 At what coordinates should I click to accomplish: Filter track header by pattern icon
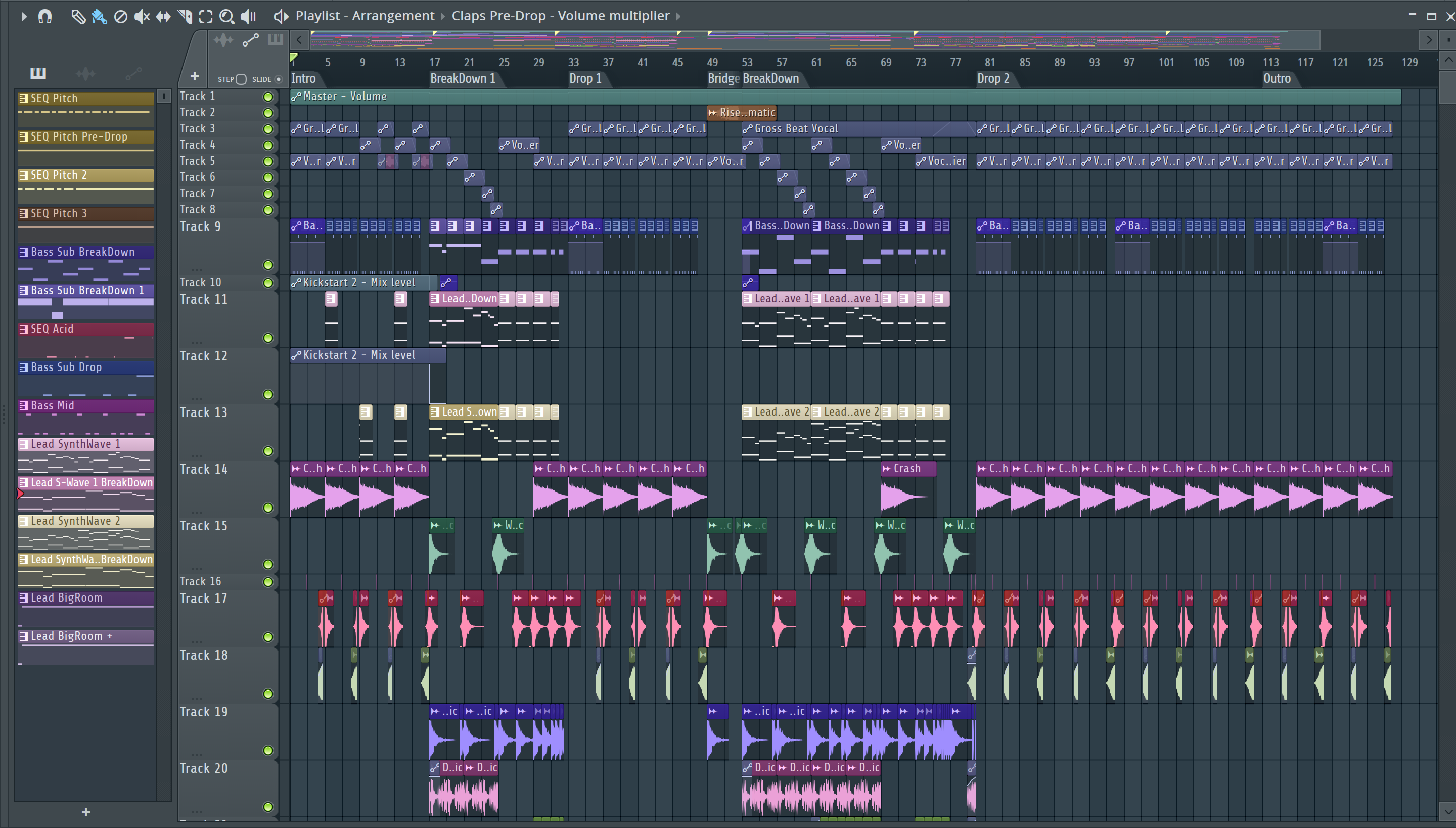[275, 40]
